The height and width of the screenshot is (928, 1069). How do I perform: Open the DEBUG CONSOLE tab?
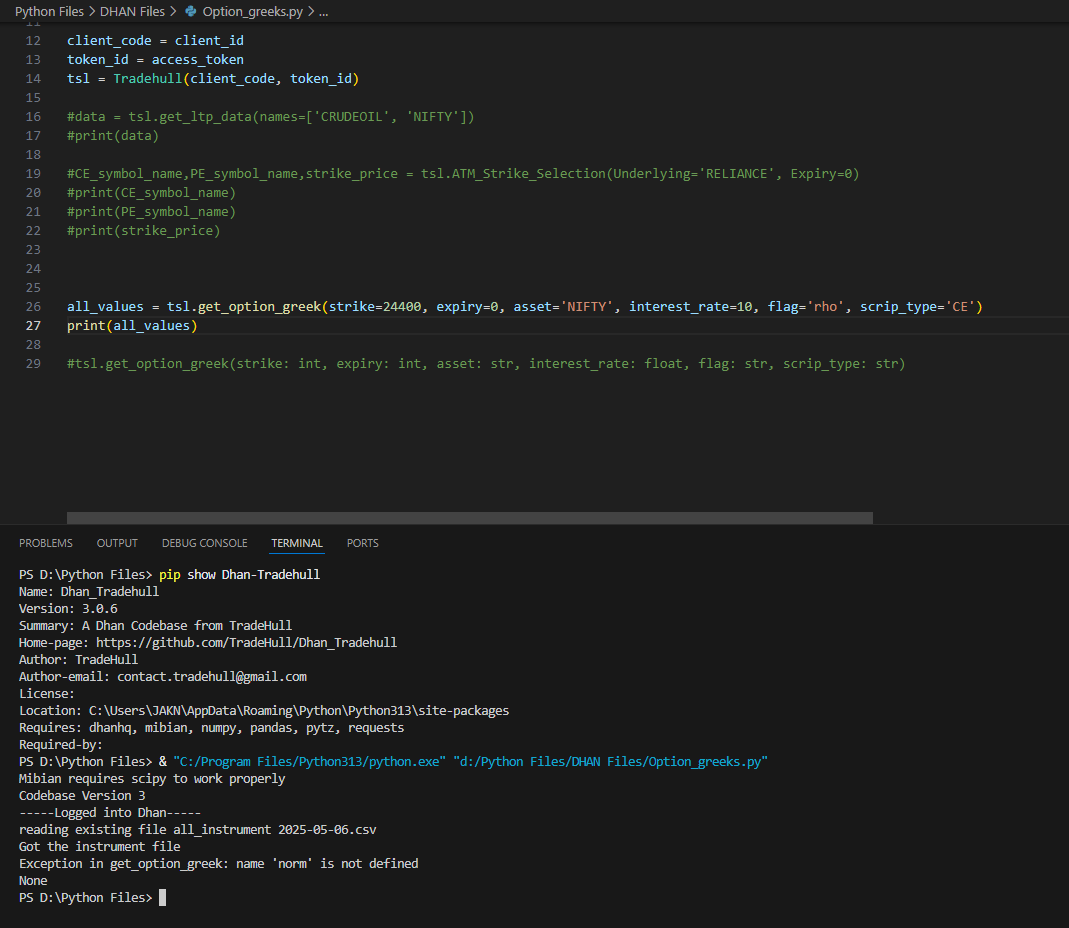pyautogui.click(x=205, y=543)
